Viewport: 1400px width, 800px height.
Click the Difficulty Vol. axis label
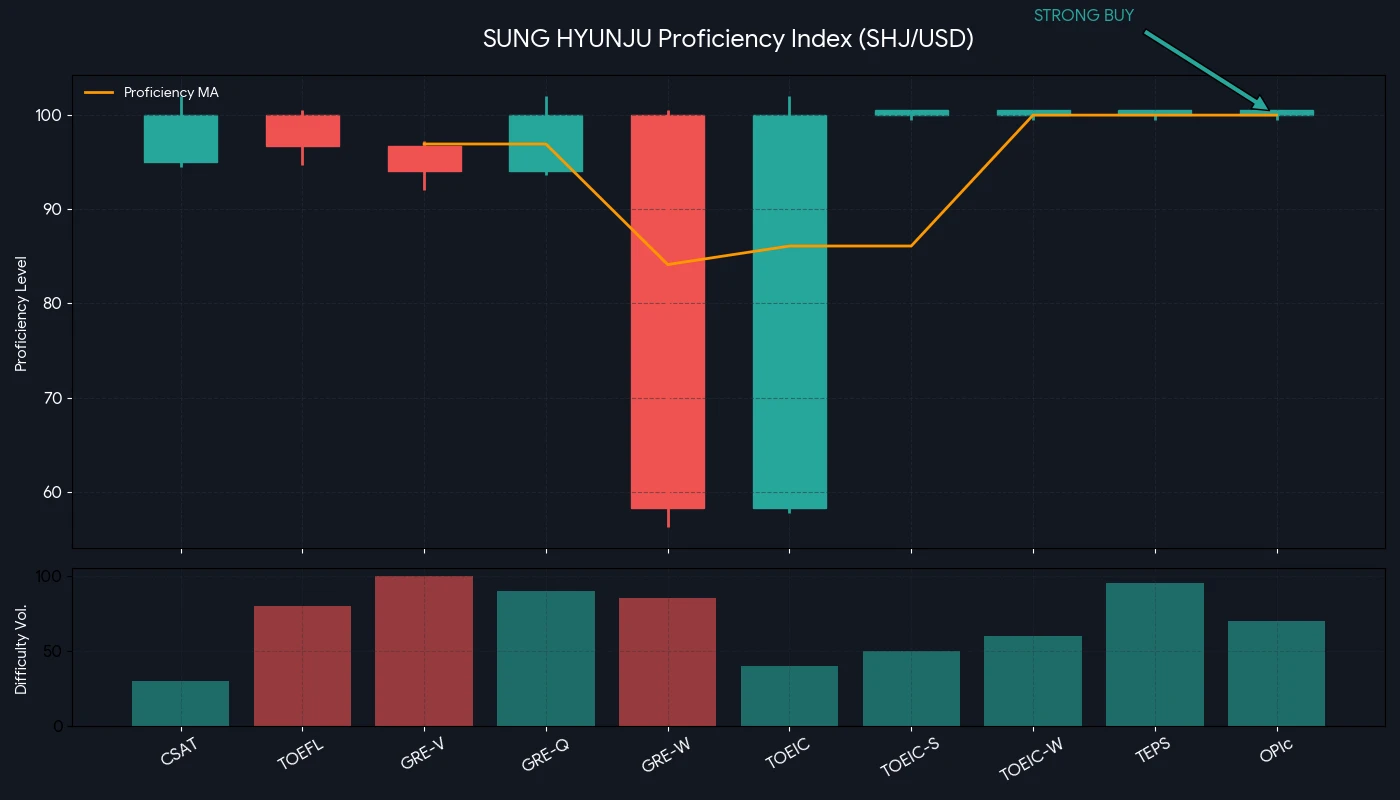click(x=21, y=648)
